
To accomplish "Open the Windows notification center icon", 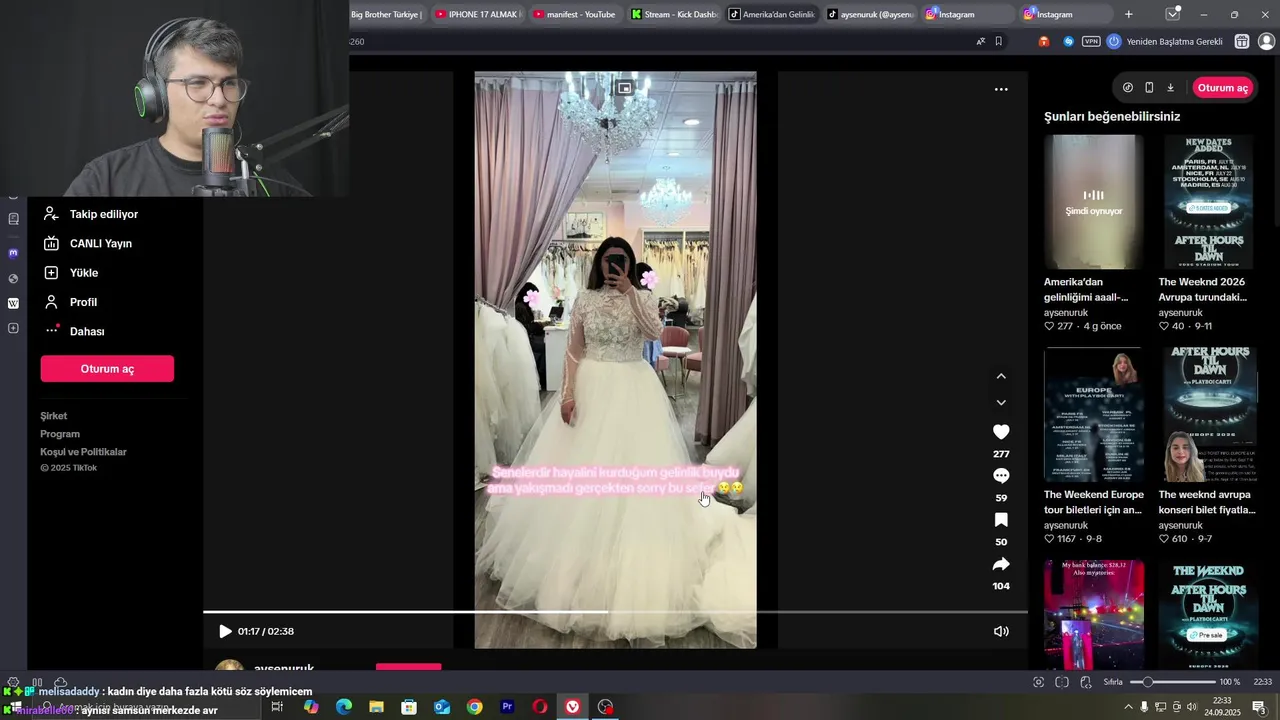I will (x=1259, y=707).
